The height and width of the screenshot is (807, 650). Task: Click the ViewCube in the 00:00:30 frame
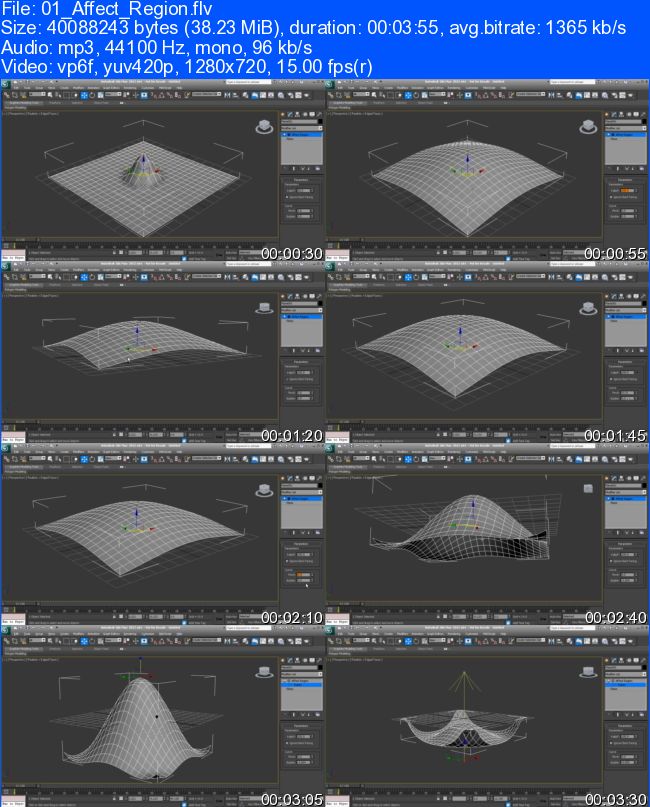tap(265, 126)
